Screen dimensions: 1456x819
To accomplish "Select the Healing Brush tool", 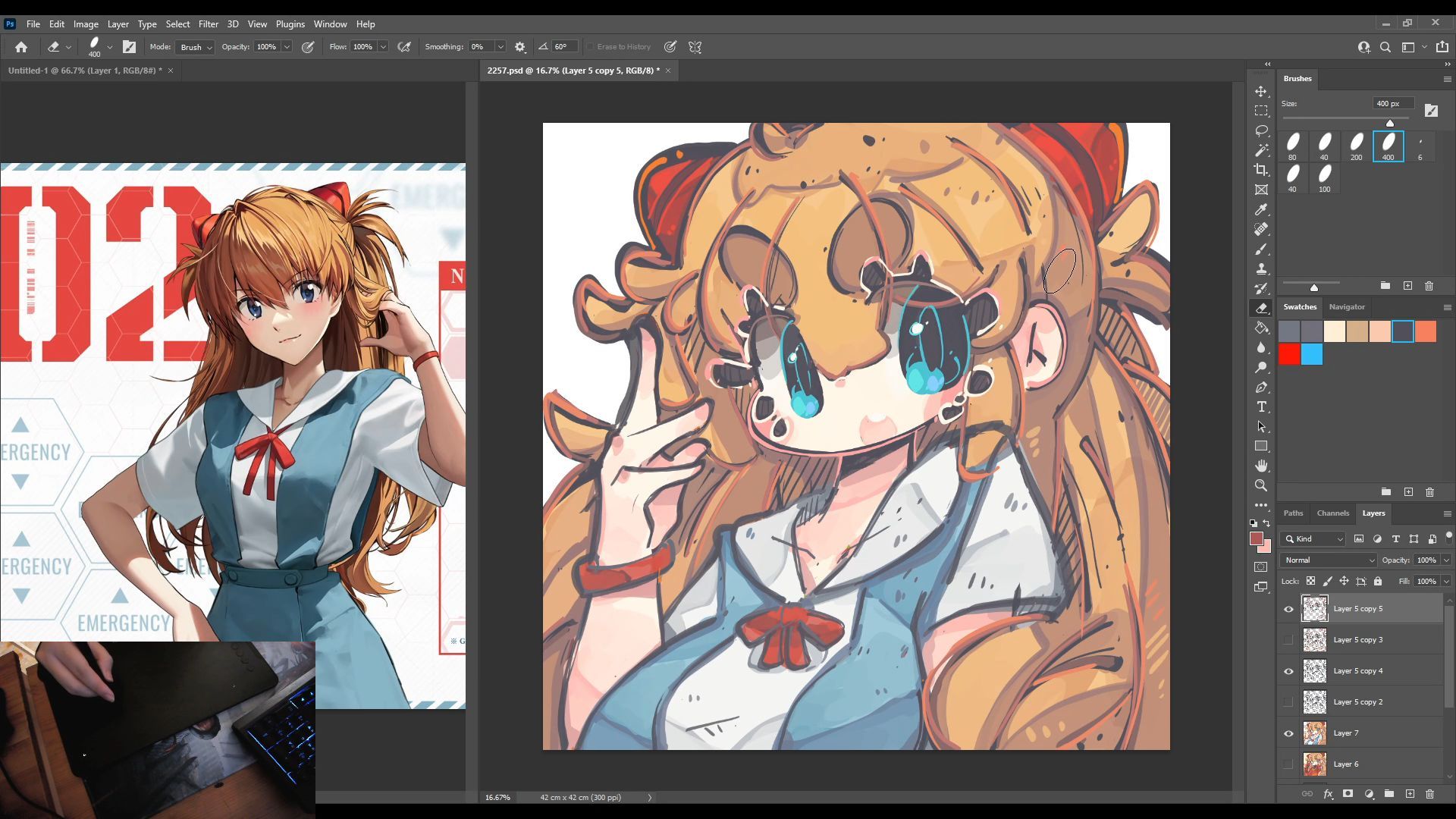I will pos(1261,229).
